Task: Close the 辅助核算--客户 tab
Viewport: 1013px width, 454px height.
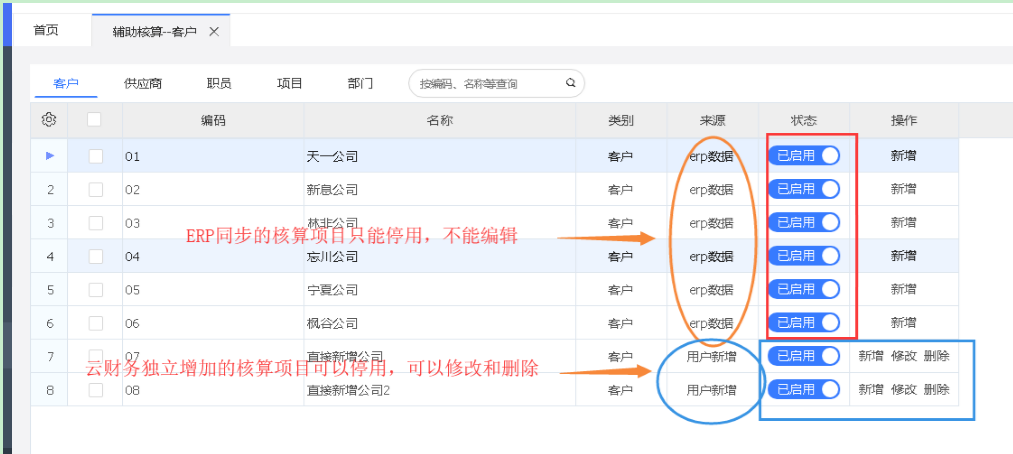Action: point(214,31)
